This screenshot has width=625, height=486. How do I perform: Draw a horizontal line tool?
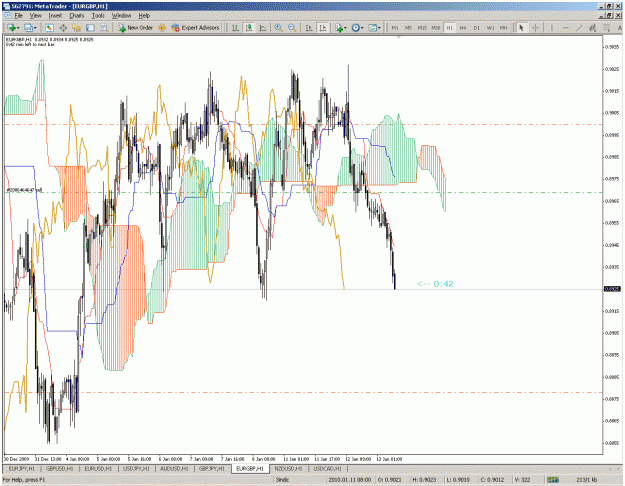[565, 28]
